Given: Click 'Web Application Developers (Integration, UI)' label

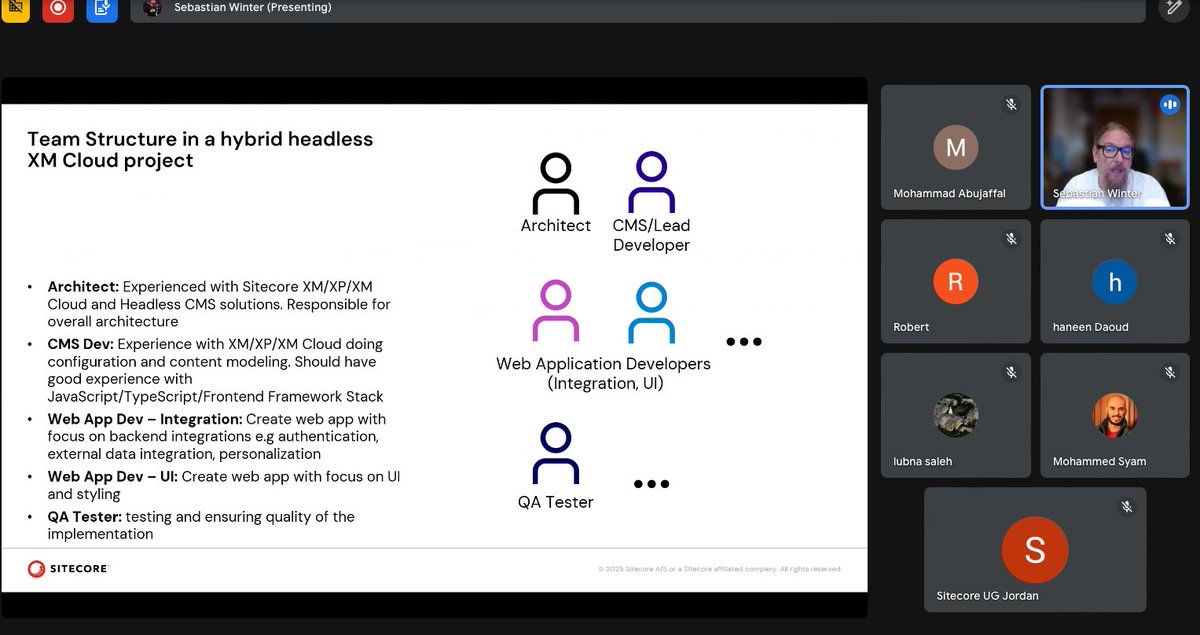Looking at the screenshot, I should 604,373.
